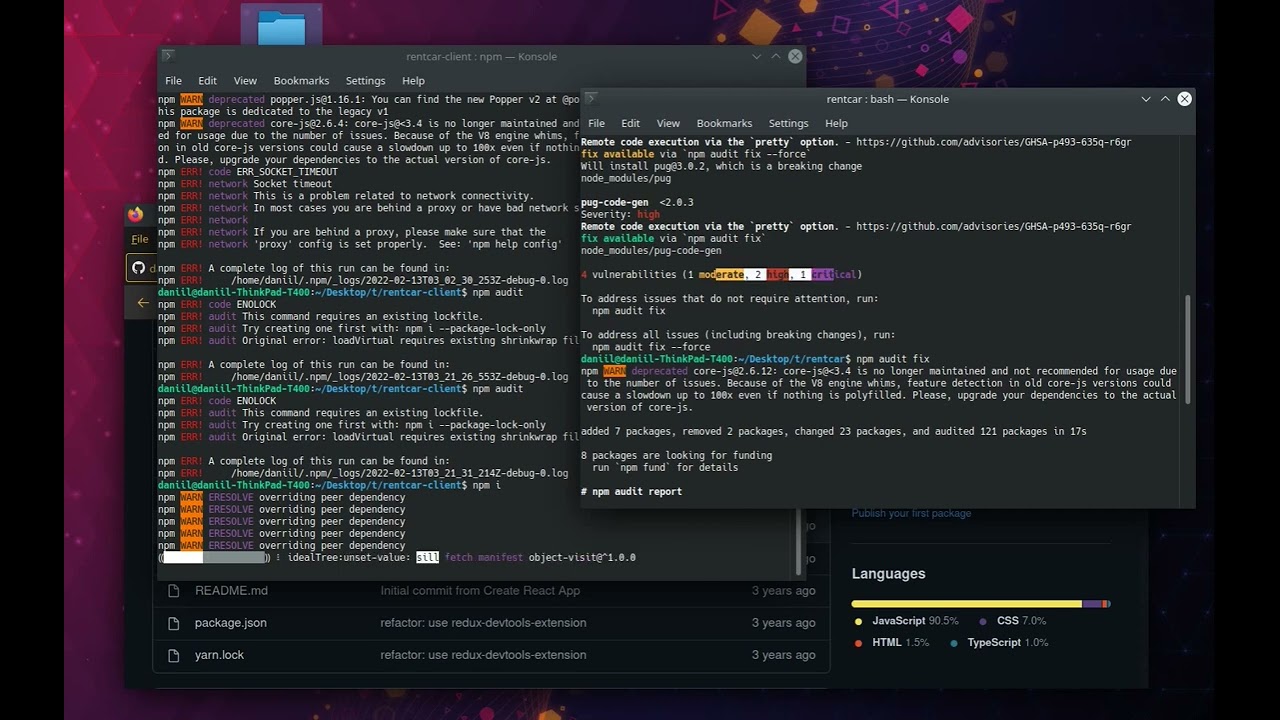This screenshot has width=1280, height=720.
Task: Maximize the rentcar-client Konsole window
Action: click(x=776, y=57)
